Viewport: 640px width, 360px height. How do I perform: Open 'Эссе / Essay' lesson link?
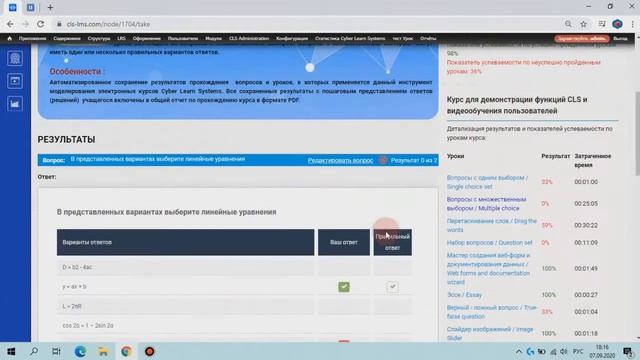(x=464, y=295)
